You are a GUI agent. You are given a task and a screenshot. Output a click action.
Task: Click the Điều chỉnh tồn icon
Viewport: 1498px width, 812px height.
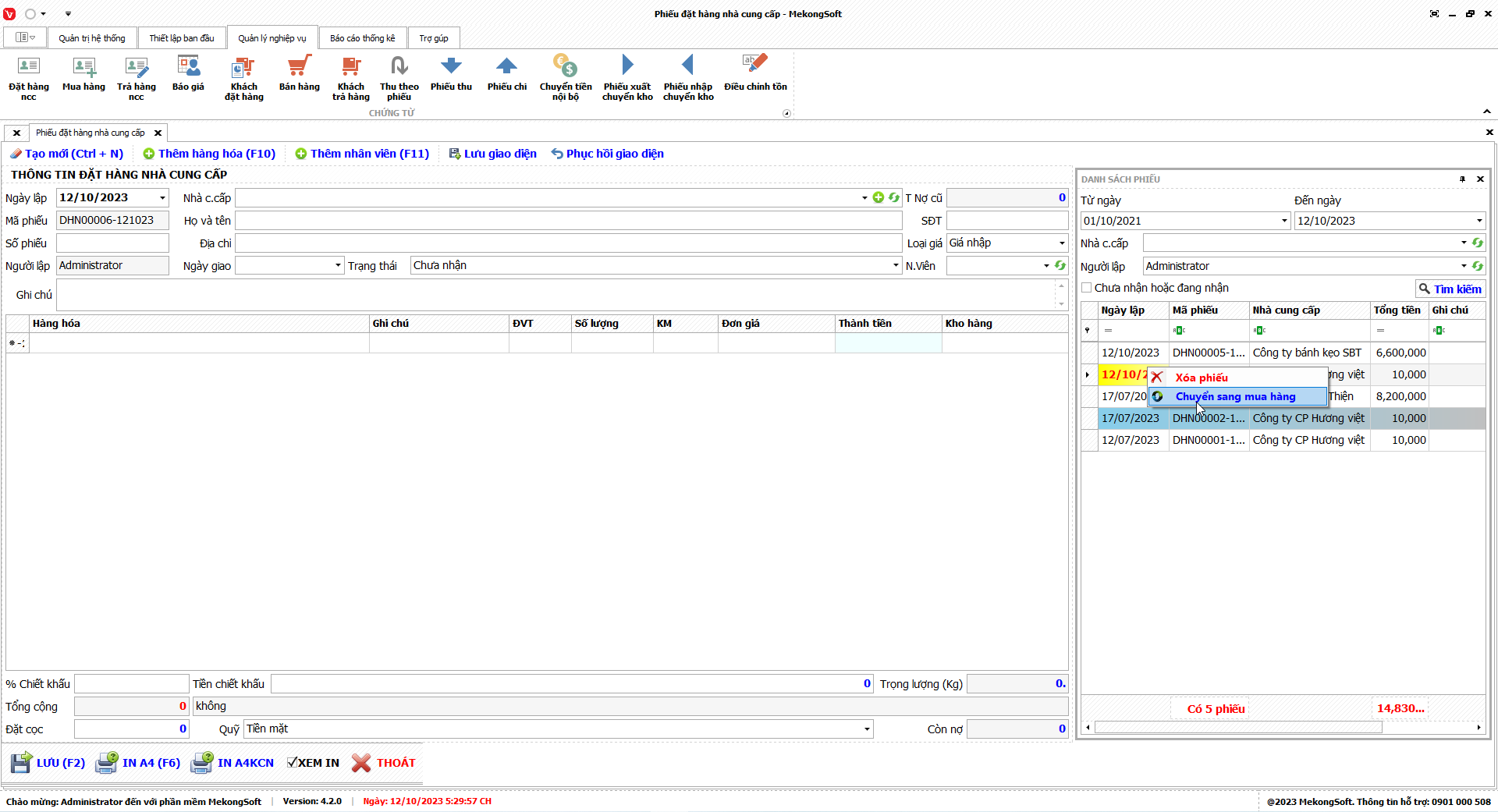click(754, 75)
